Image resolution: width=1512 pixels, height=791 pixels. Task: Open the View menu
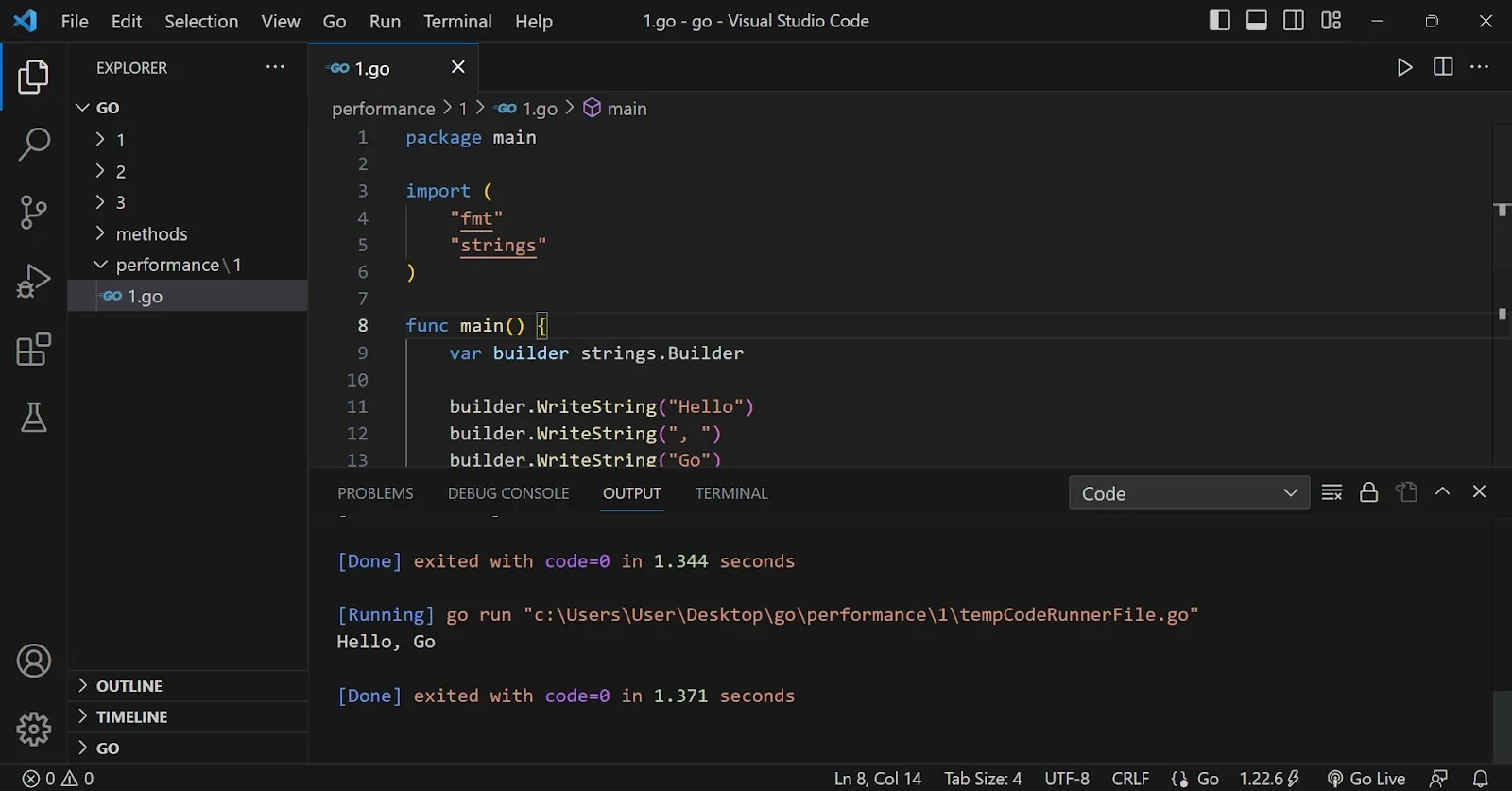pyautogui.click(x=281, y=21)
